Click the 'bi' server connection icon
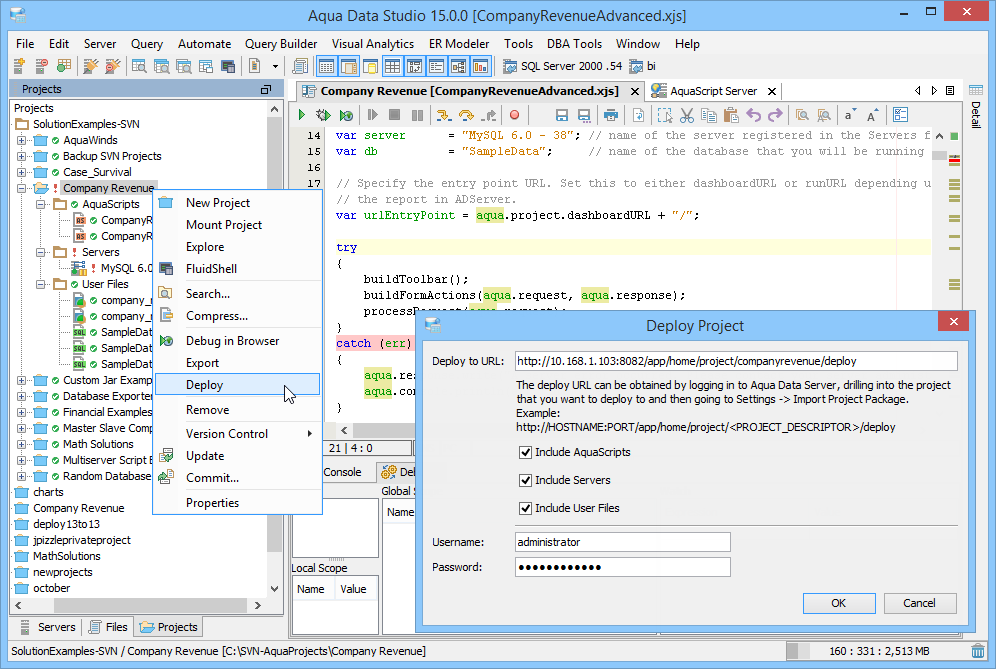 click(636, 66)
